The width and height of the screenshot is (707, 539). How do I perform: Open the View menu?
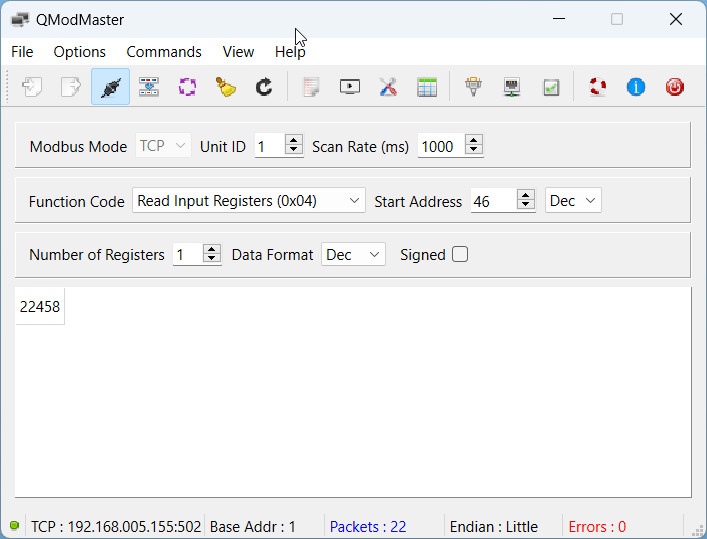[238, 52]
